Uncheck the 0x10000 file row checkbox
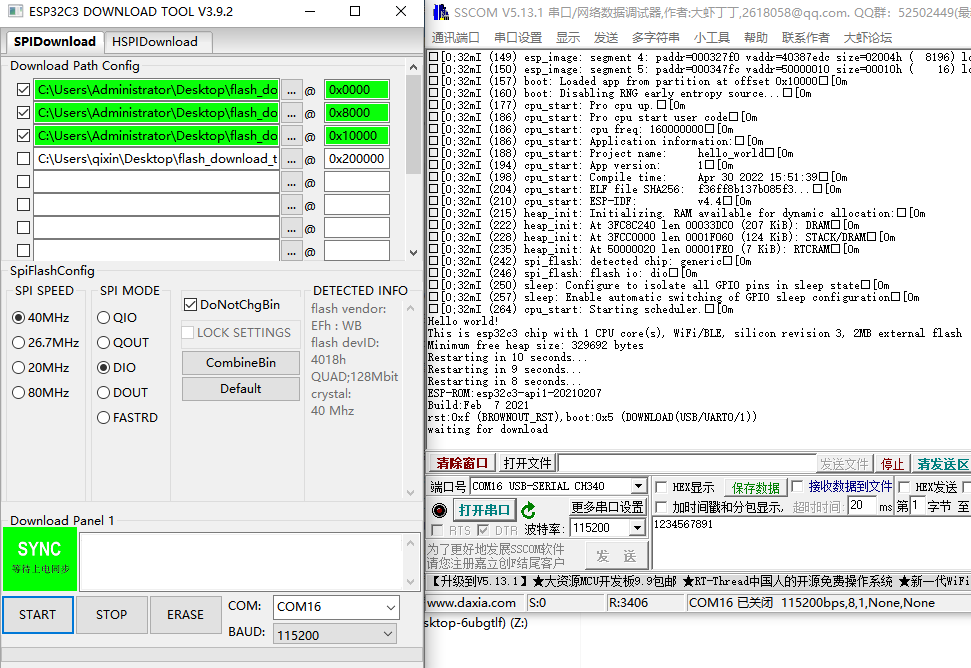The image size is (971, 668). click(24, 136)
